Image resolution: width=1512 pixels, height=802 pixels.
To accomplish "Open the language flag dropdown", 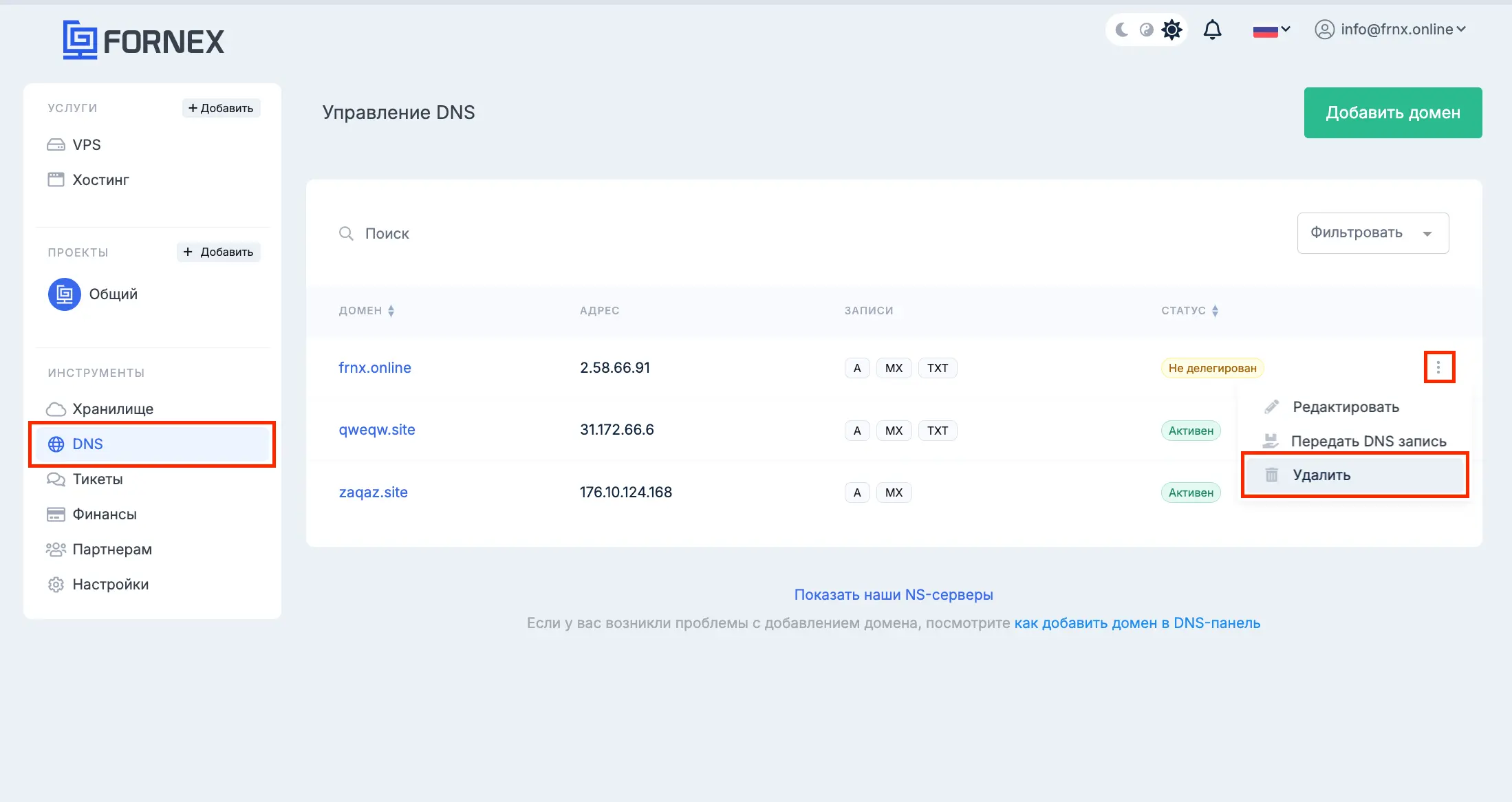I will [1271, 30].
